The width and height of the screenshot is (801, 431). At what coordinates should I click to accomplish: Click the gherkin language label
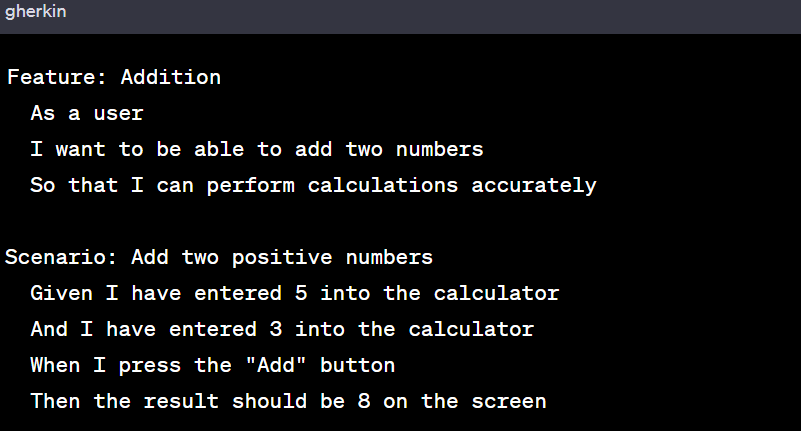coord(36,12)
